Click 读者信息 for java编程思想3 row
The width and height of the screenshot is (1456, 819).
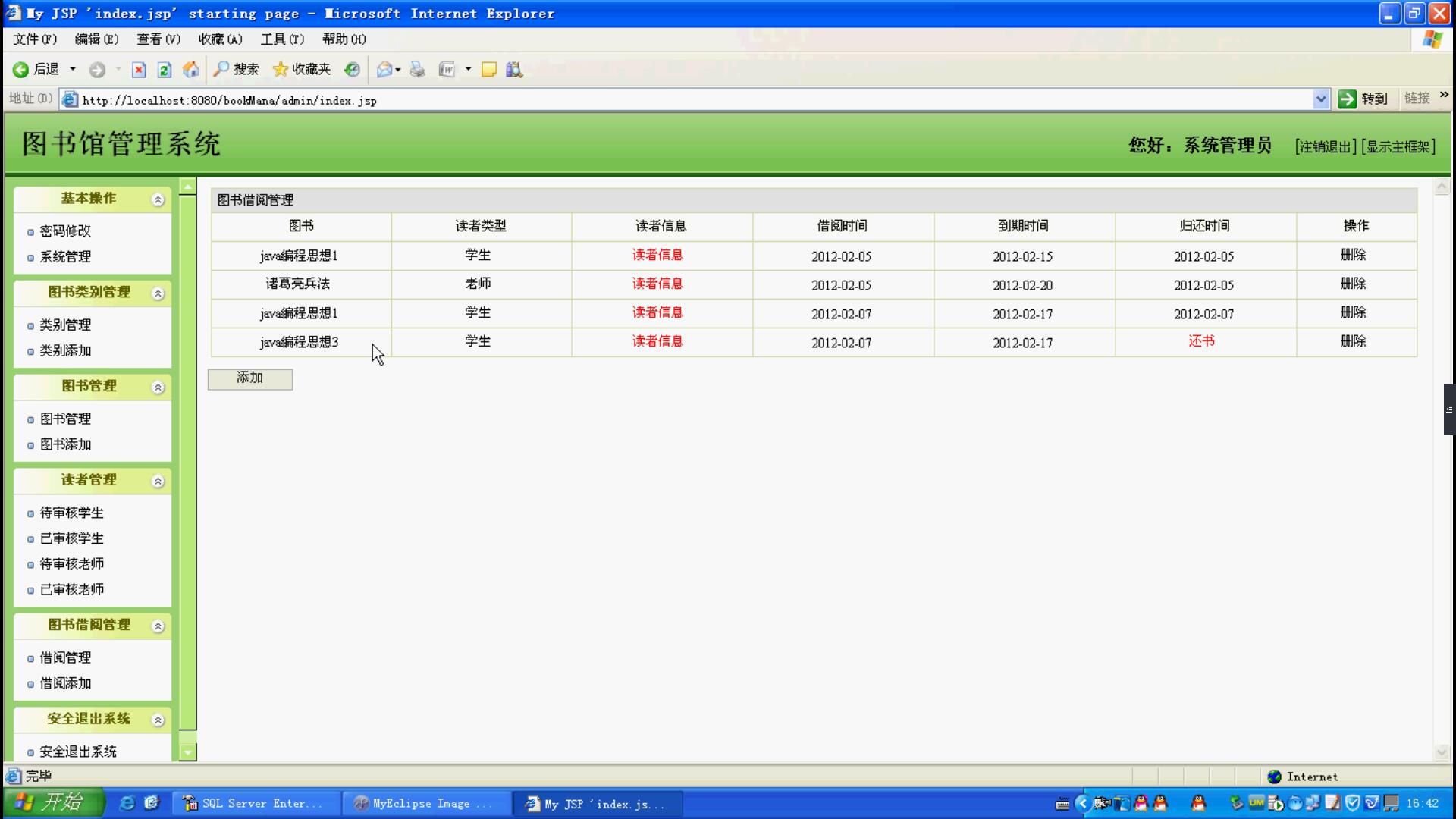[x=658, y=341]
